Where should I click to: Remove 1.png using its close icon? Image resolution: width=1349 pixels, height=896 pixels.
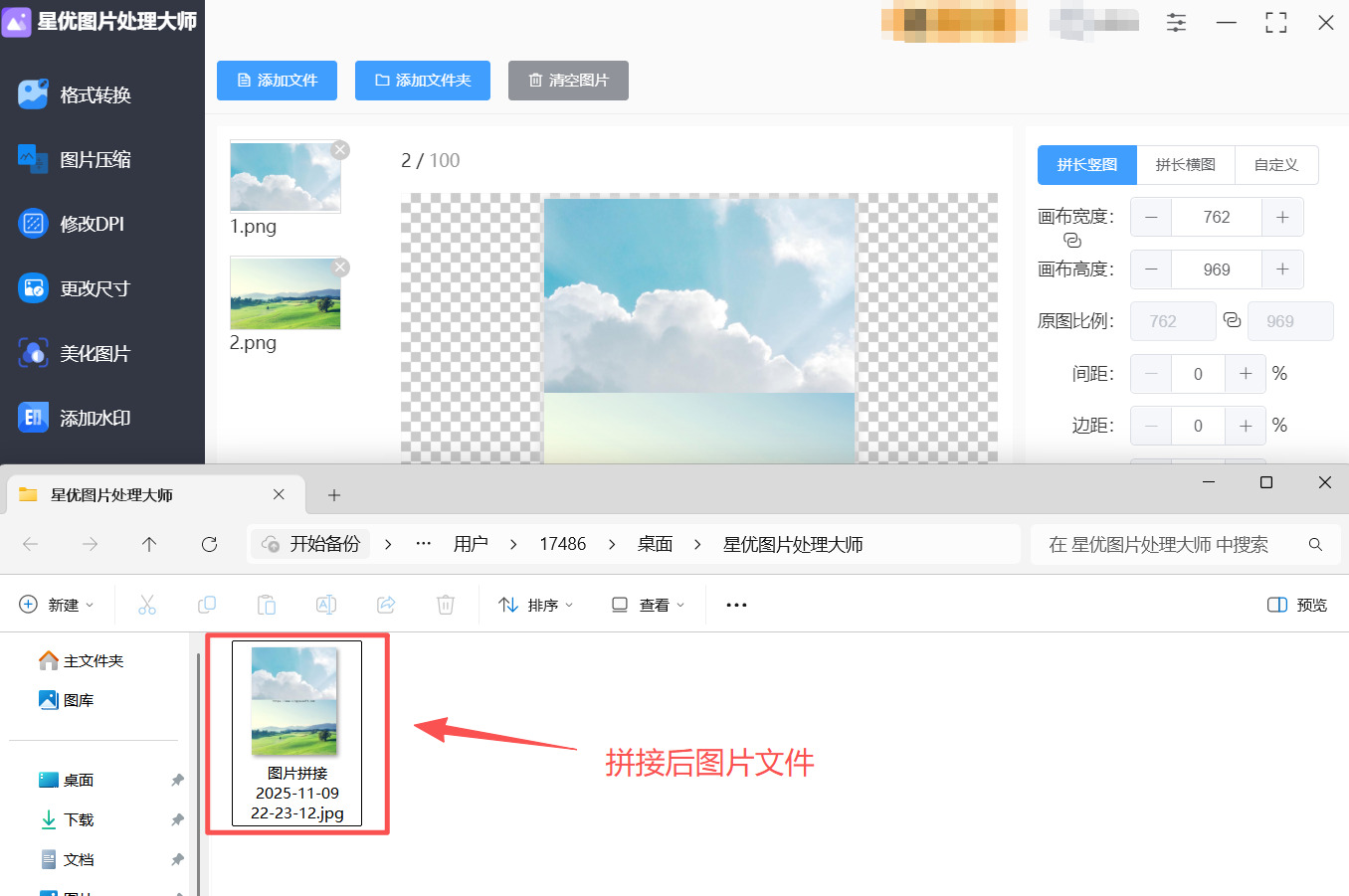click(340, 150)
